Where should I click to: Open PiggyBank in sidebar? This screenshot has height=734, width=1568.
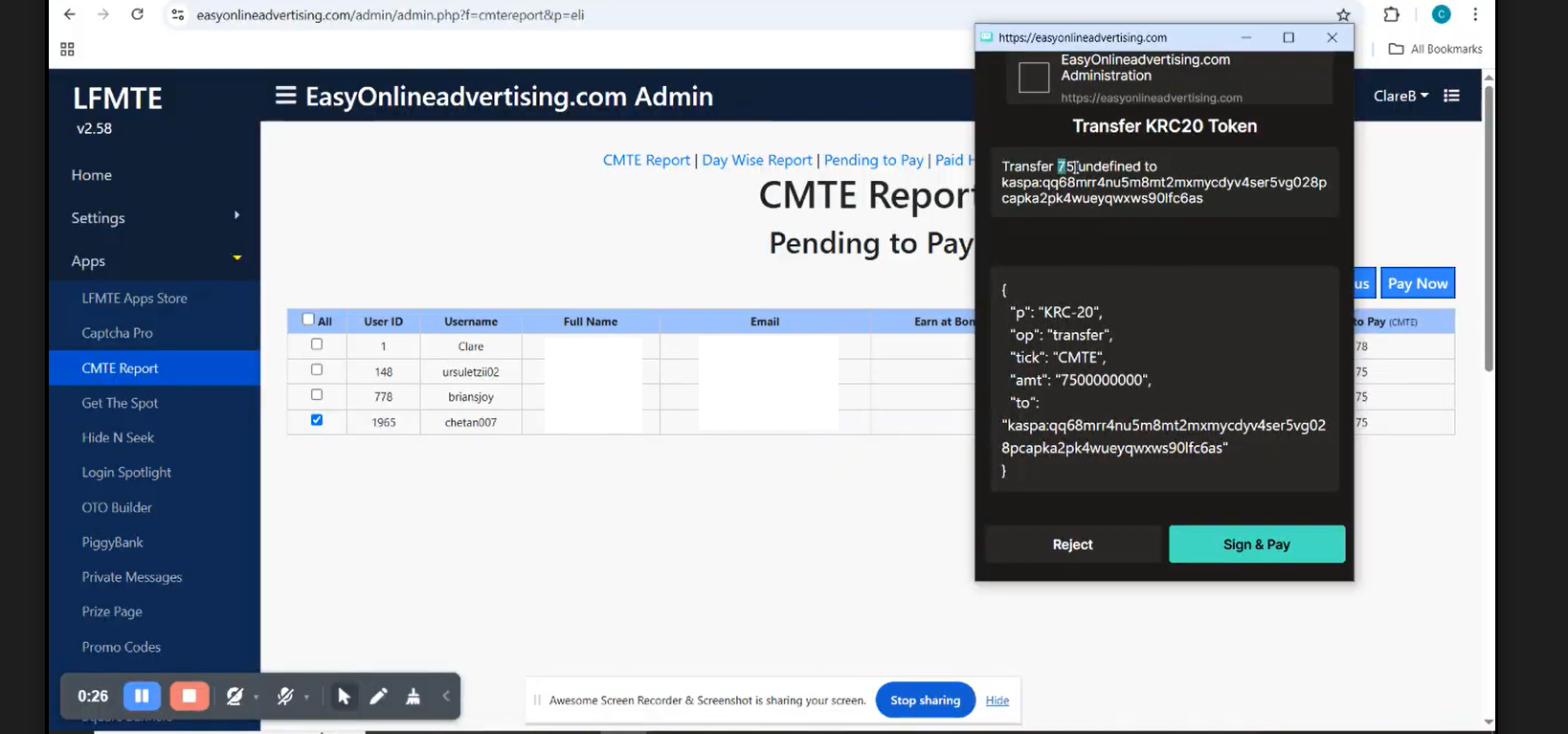112,543
